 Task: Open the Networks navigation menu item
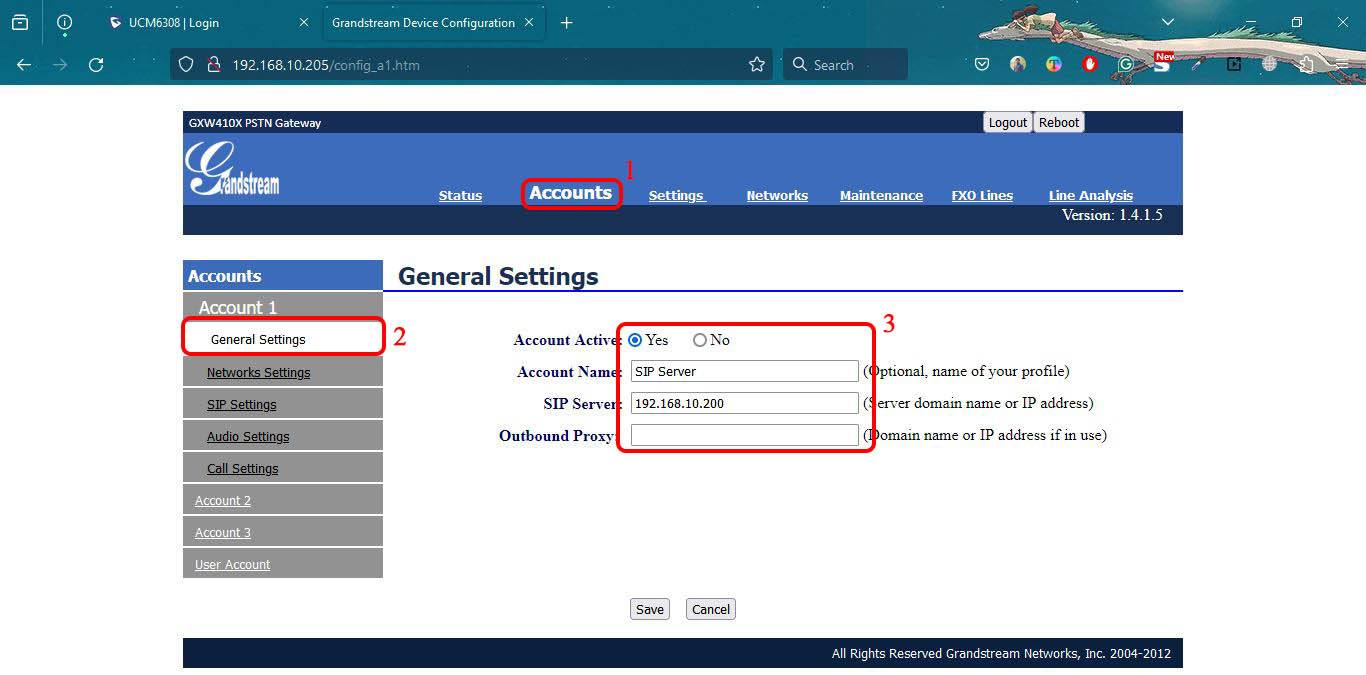(x=777, y=195)
